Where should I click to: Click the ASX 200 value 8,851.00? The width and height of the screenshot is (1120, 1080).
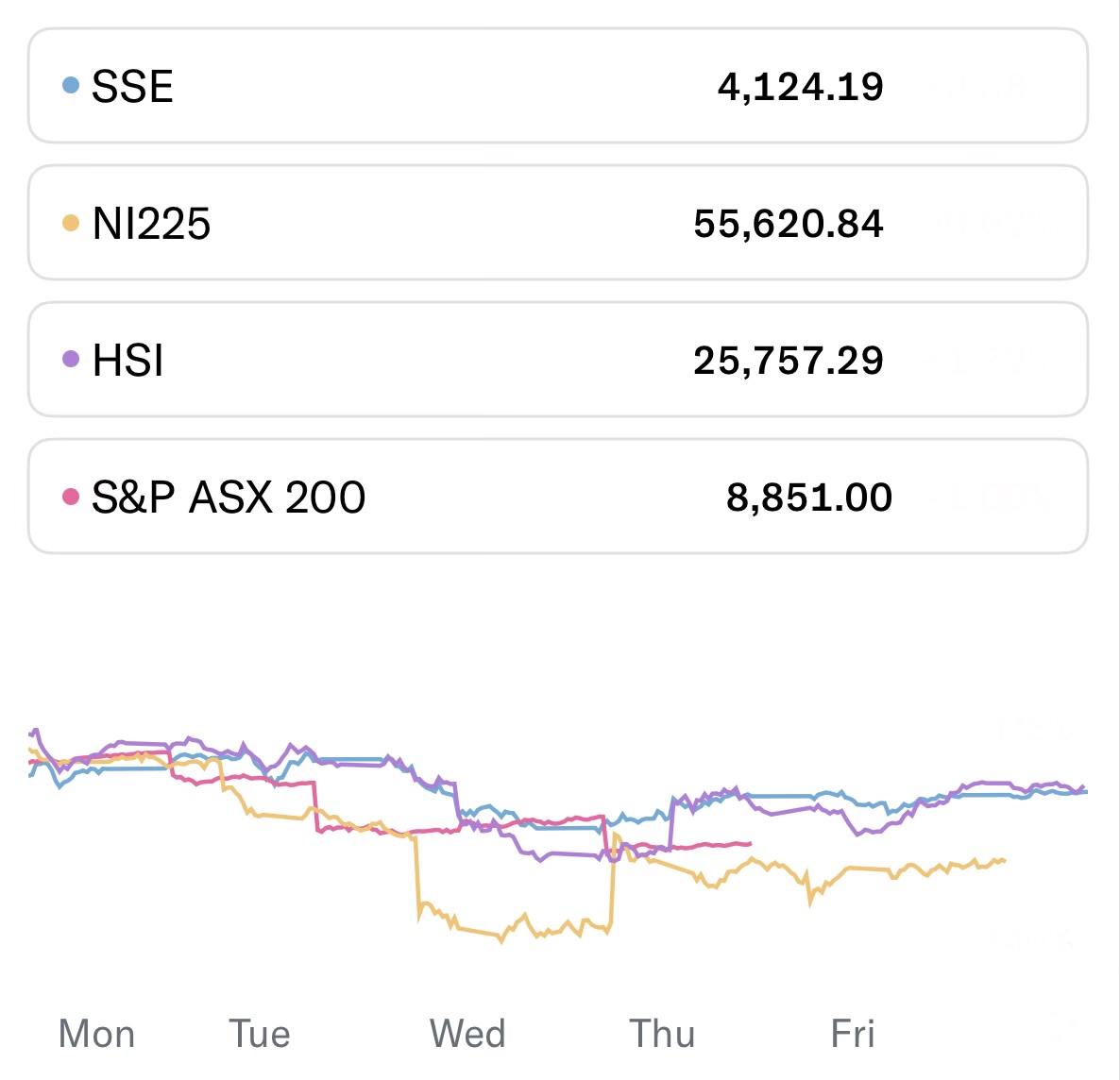click(x=808, y=498)
